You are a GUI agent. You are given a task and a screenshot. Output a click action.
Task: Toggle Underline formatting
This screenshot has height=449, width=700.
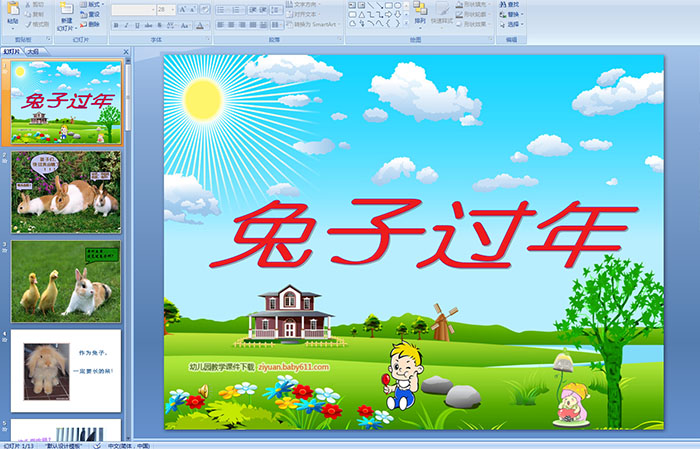pyautogui.click(x=137, y=25)
